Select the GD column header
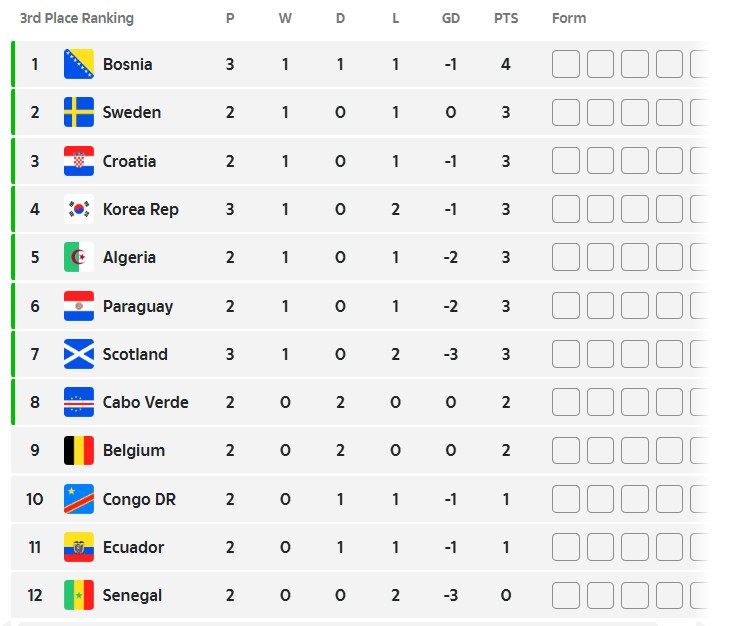 pyautogui.click(x=451, y=18)
